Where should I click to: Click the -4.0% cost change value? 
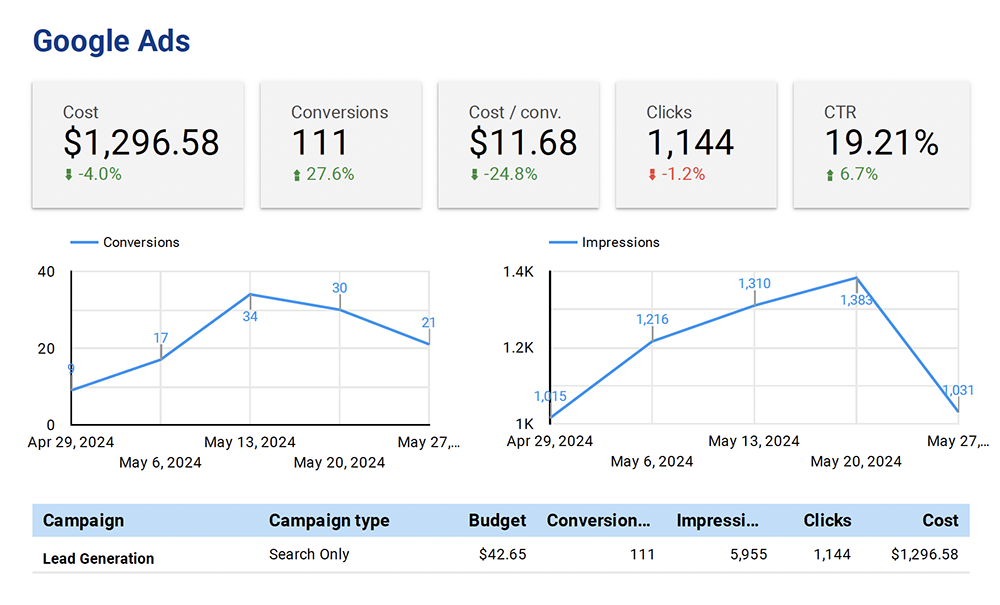pos(99,174)
